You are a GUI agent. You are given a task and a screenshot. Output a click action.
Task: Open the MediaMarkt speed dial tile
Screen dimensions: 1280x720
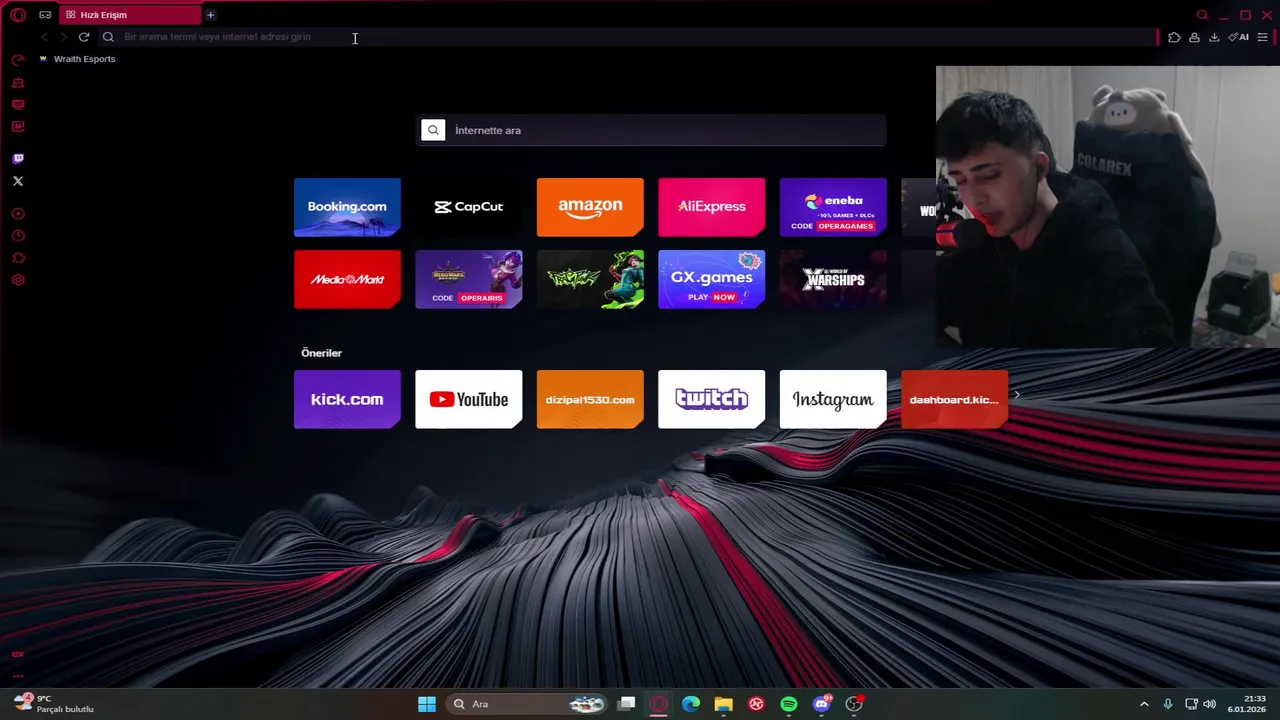click(347, 279)
